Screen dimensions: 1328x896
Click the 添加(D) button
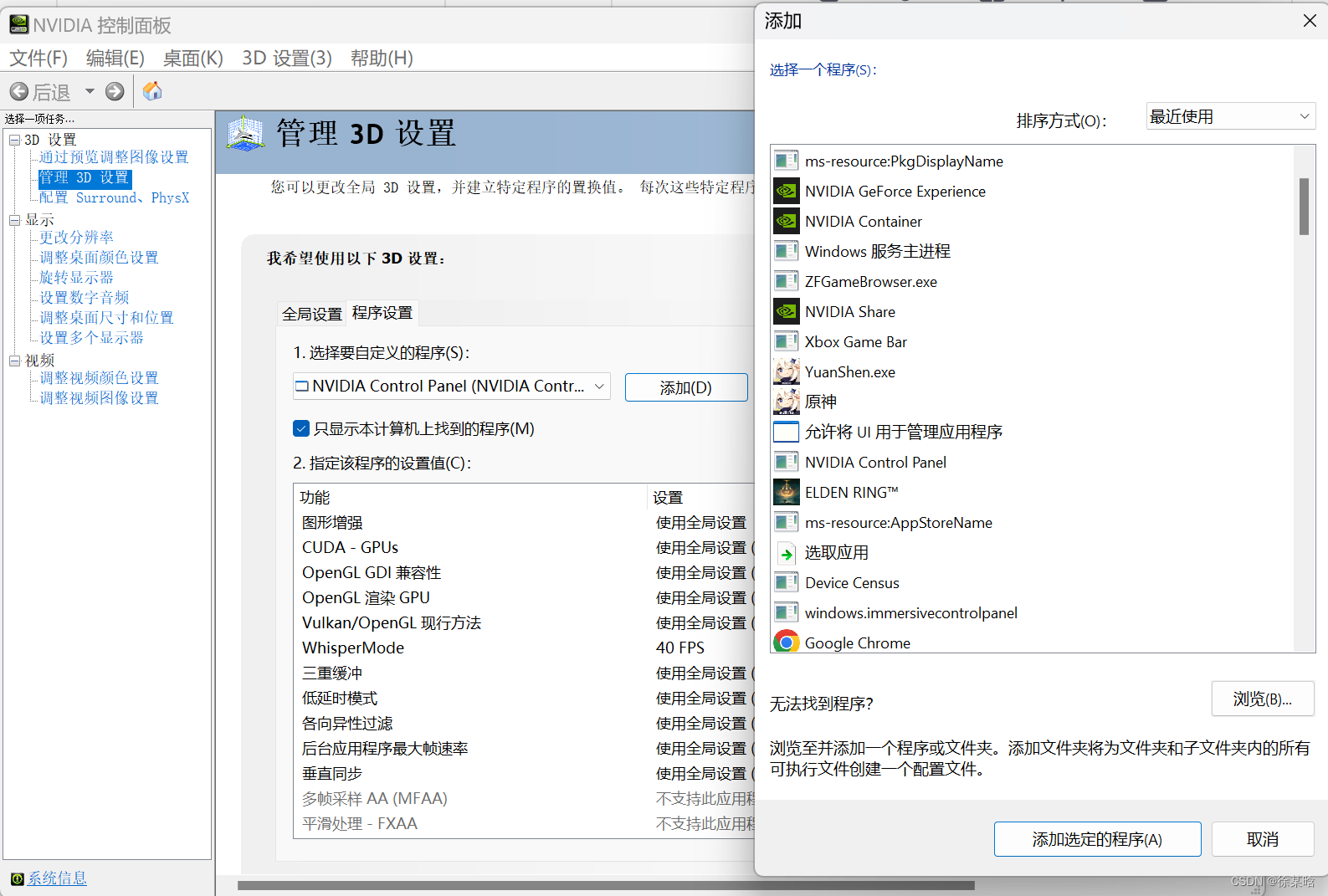(x=686, y=387)
